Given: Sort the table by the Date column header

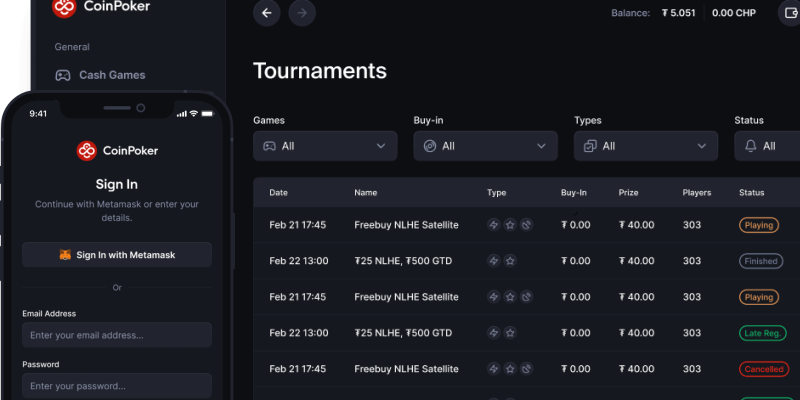Looking at the screenshot, I should coord(278,192).
